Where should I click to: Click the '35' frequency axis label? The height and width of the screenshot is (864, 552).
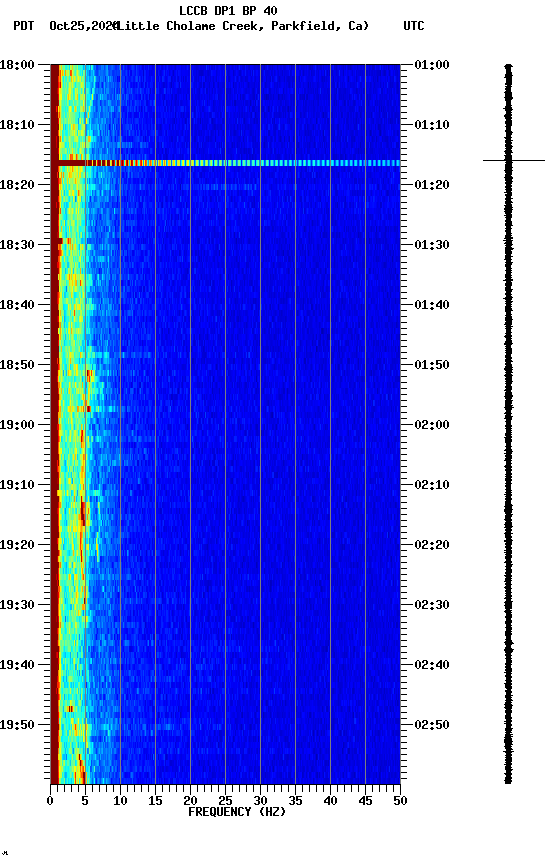(x=295, y=801)
